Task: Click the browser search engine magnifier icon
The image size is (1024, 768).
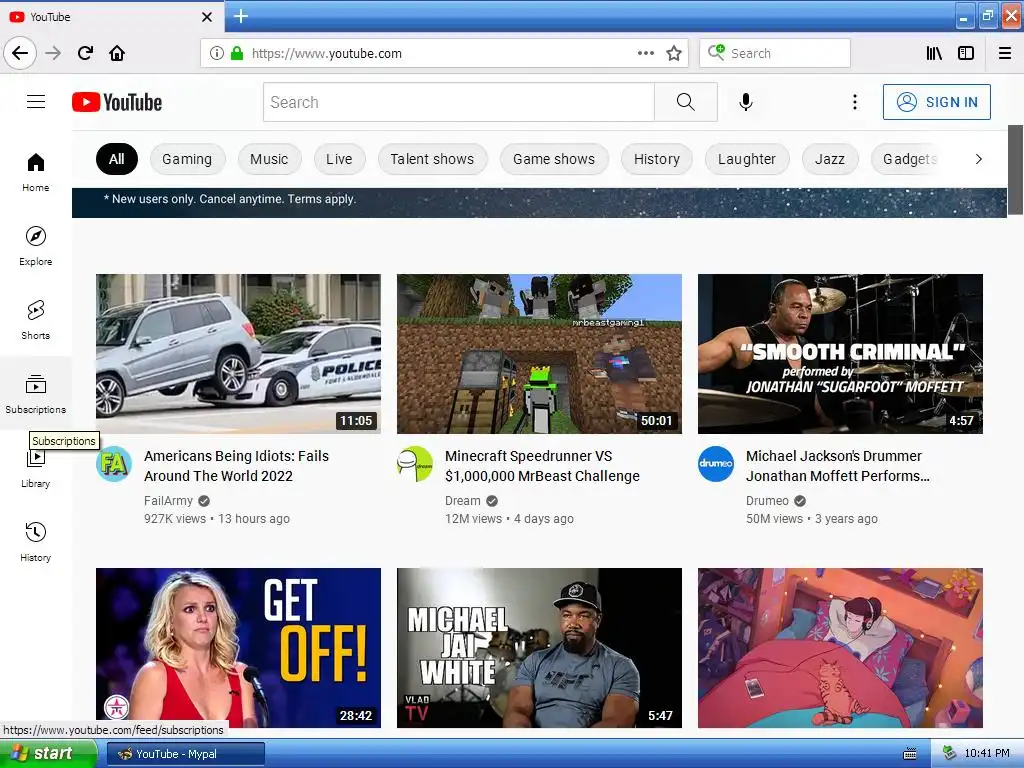Action: click(x=716, y=52)
